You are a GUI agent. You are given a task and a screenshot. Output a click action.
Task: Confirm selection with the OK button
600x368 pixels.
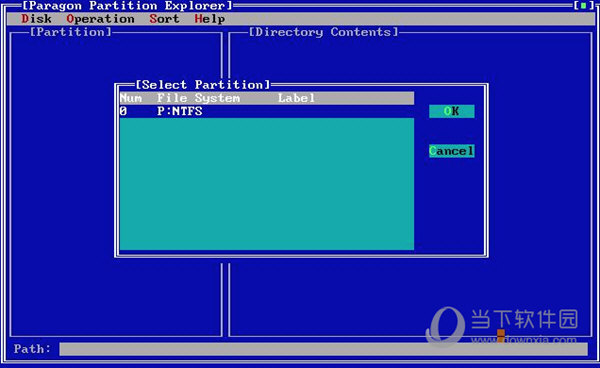[452, 111]
